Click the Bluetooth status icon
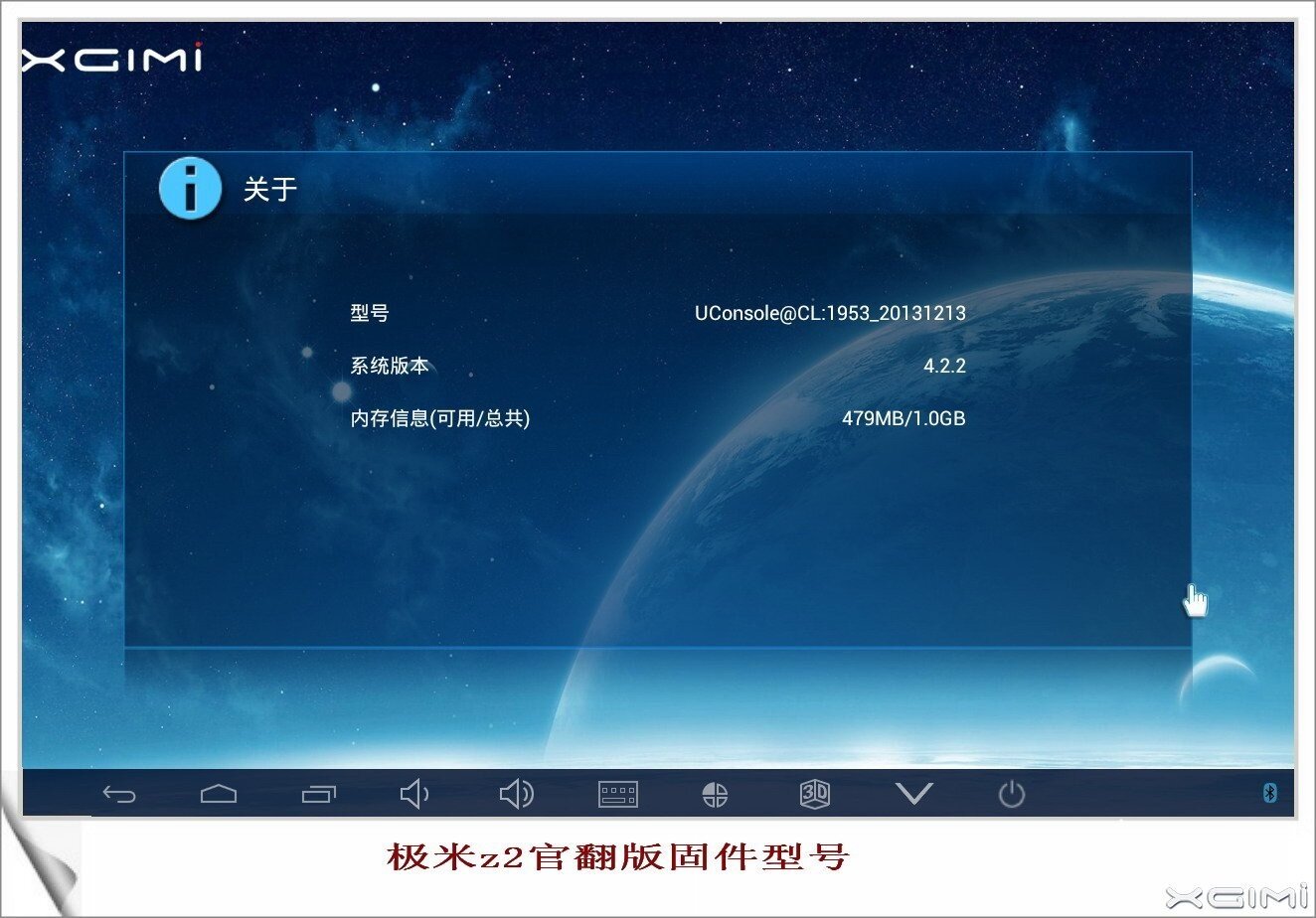Image resolution: width=1316 pixels, height=918 pixels. tap(1268, 792)
